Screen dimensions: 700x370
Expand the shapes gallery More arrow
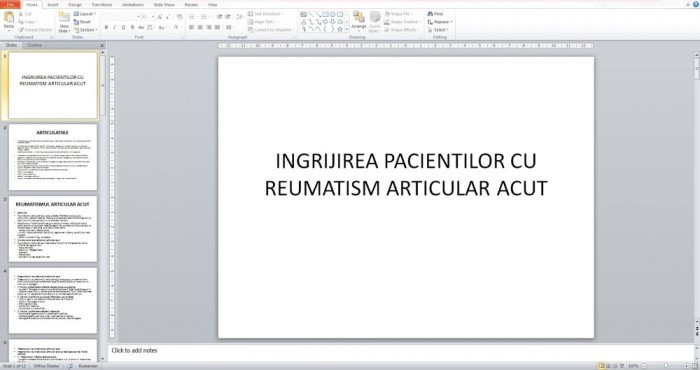(347, 29)
